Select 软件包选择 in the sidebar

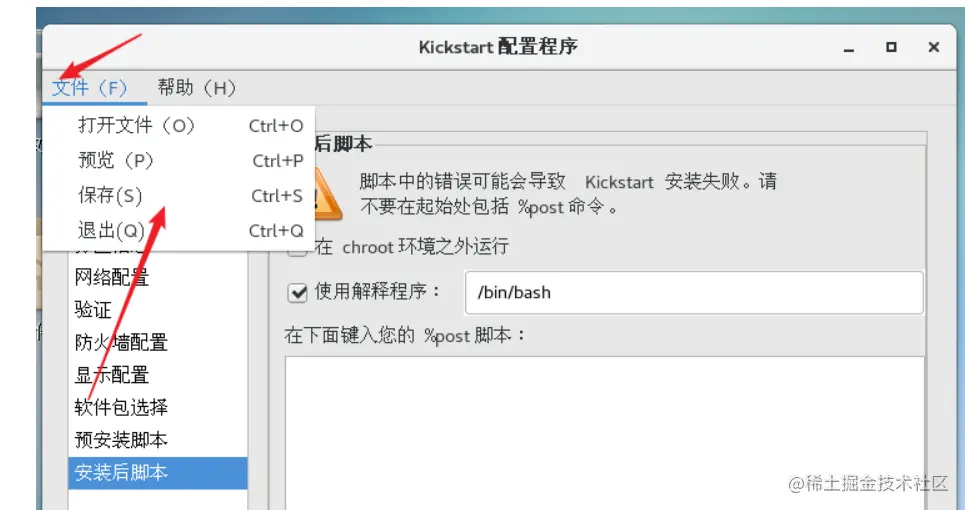158,408
